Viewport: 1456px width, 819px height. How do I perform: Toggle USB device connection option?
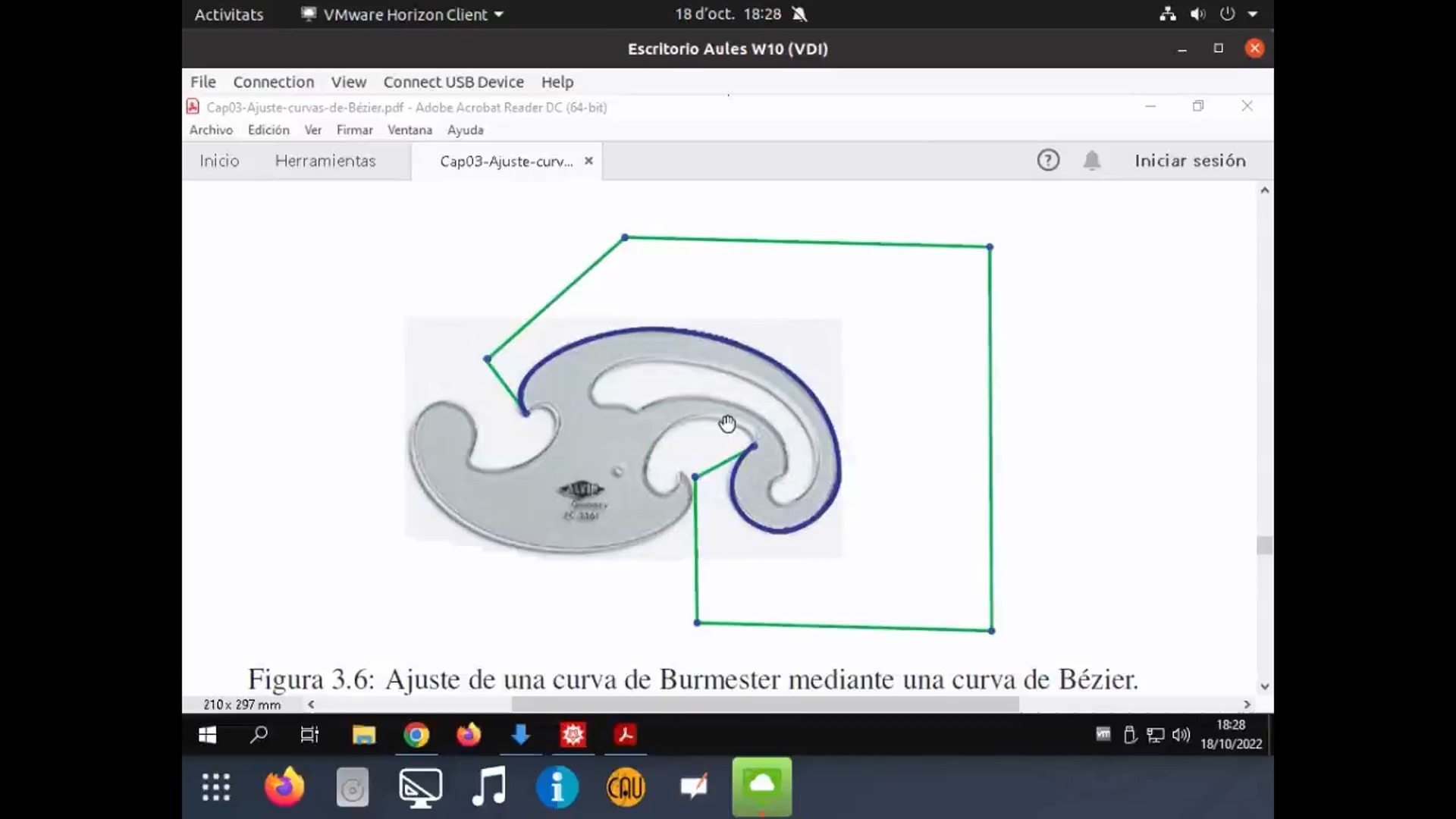coord(454,81)
